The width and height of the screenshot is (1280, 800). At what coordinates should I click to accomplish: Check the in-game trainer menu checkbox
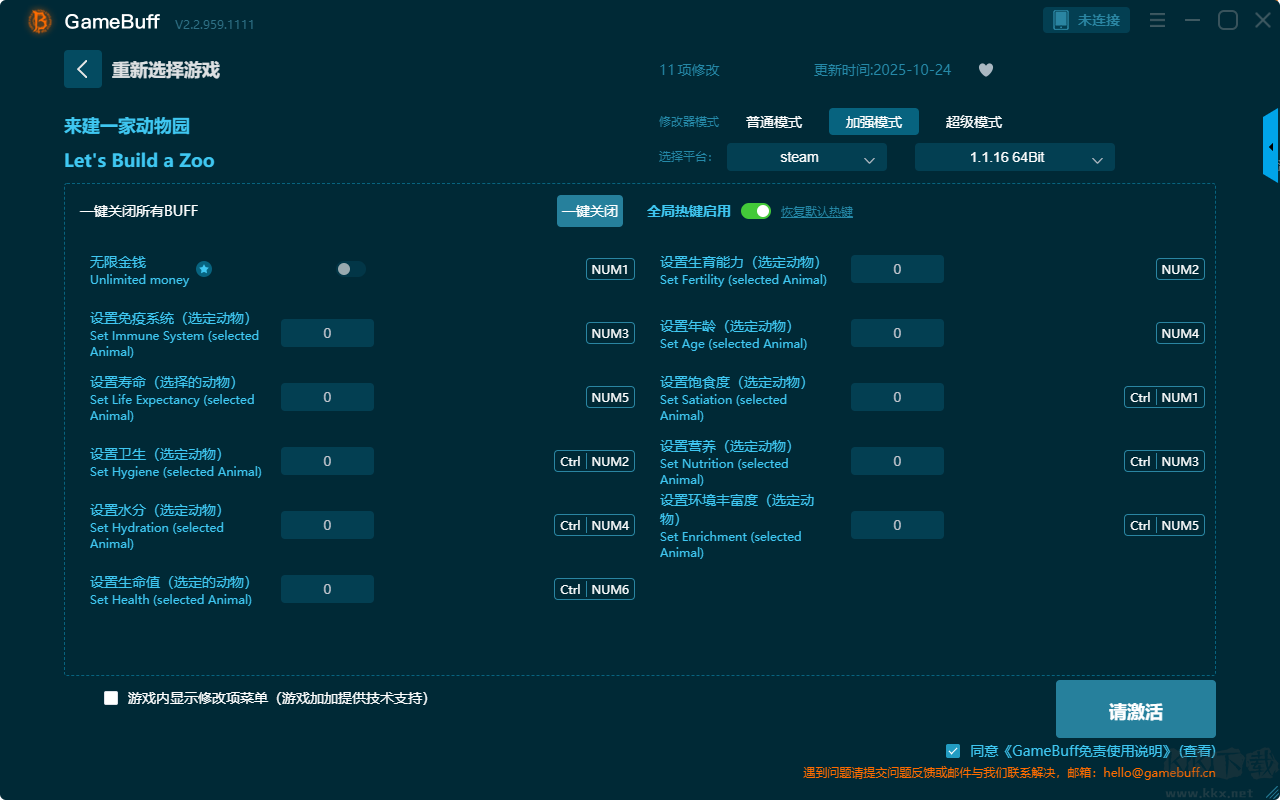pyautogui.click(x=111, y=698)
